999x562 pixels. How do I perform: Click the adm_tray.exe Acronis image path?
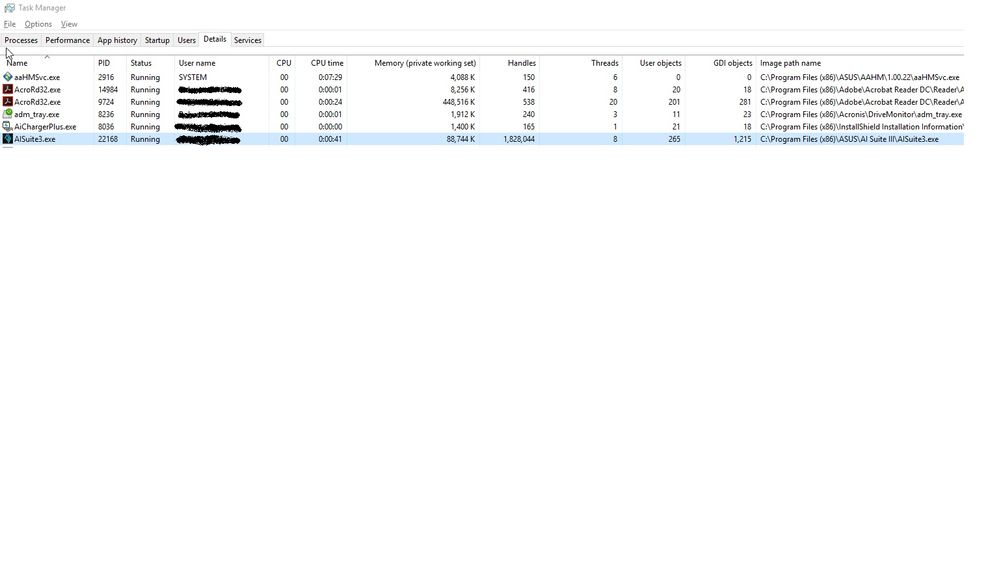pyautogui.click(x=861, y=115)
